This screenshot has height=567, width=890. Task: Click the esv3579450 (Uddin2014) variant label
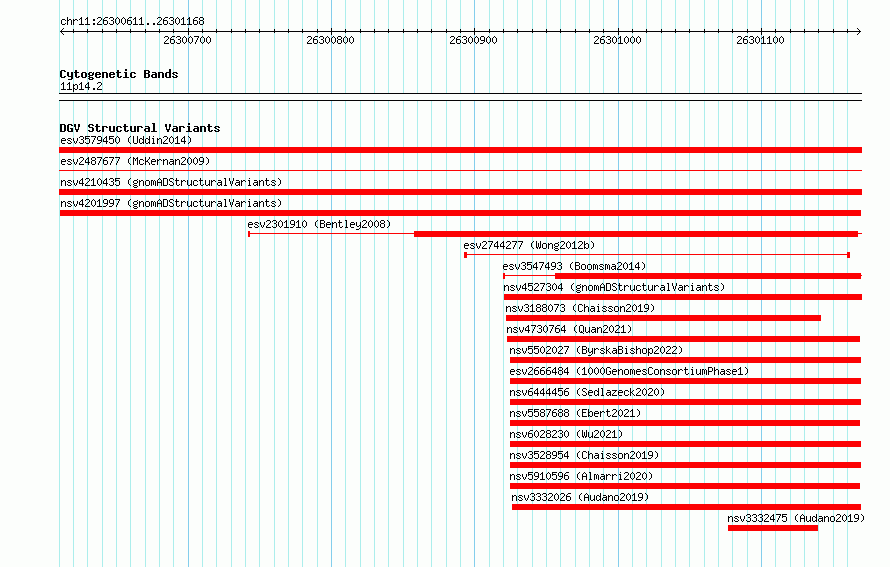pos(126,140)
